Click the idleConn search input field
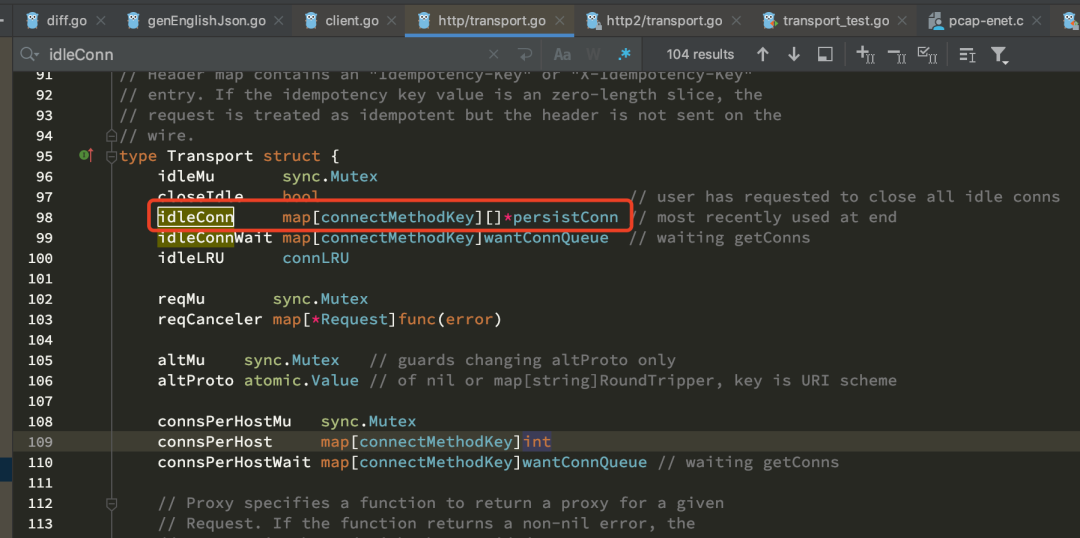Screen dimensions: 1080x538 point(262,54)
